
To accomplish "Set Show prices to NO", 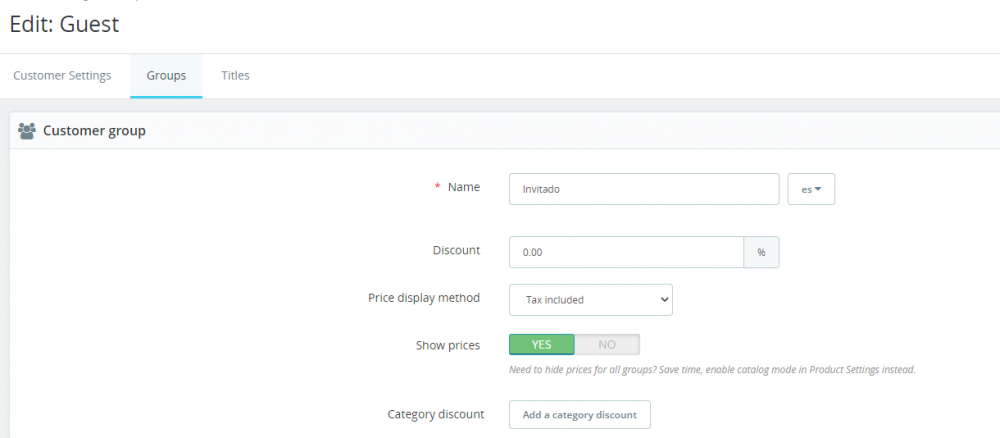I will pyautogui.click(x=607, y=344).
